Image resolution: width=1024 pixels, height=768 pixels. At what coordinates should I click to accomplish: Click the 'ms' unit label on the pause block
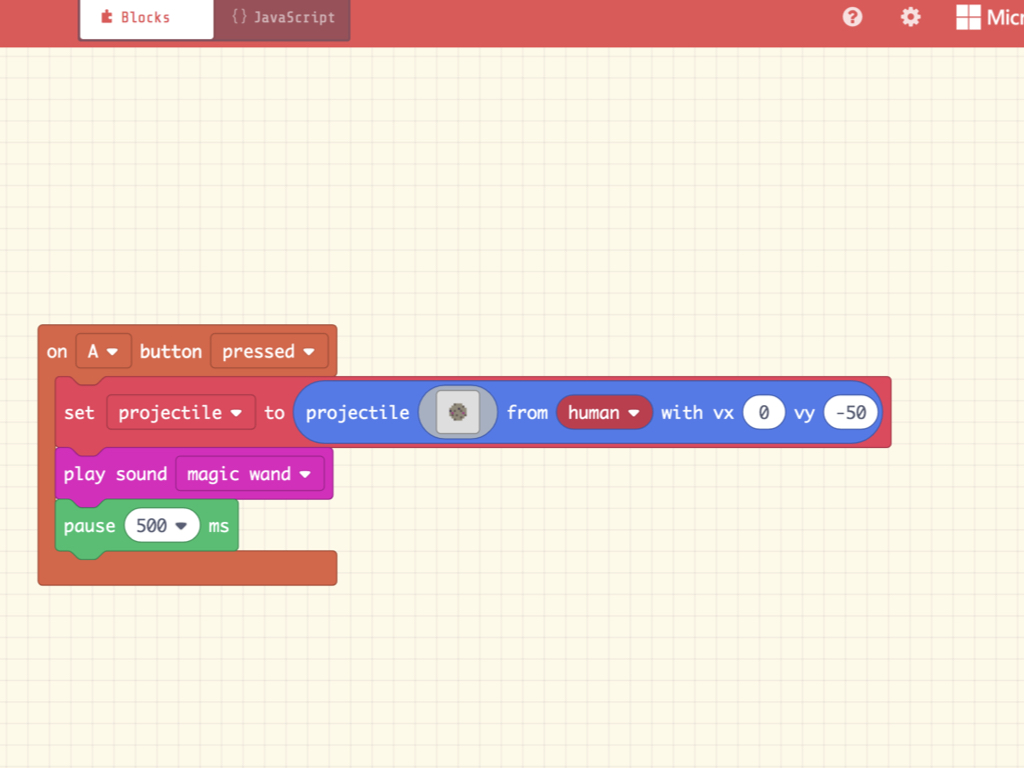[219, 526]
